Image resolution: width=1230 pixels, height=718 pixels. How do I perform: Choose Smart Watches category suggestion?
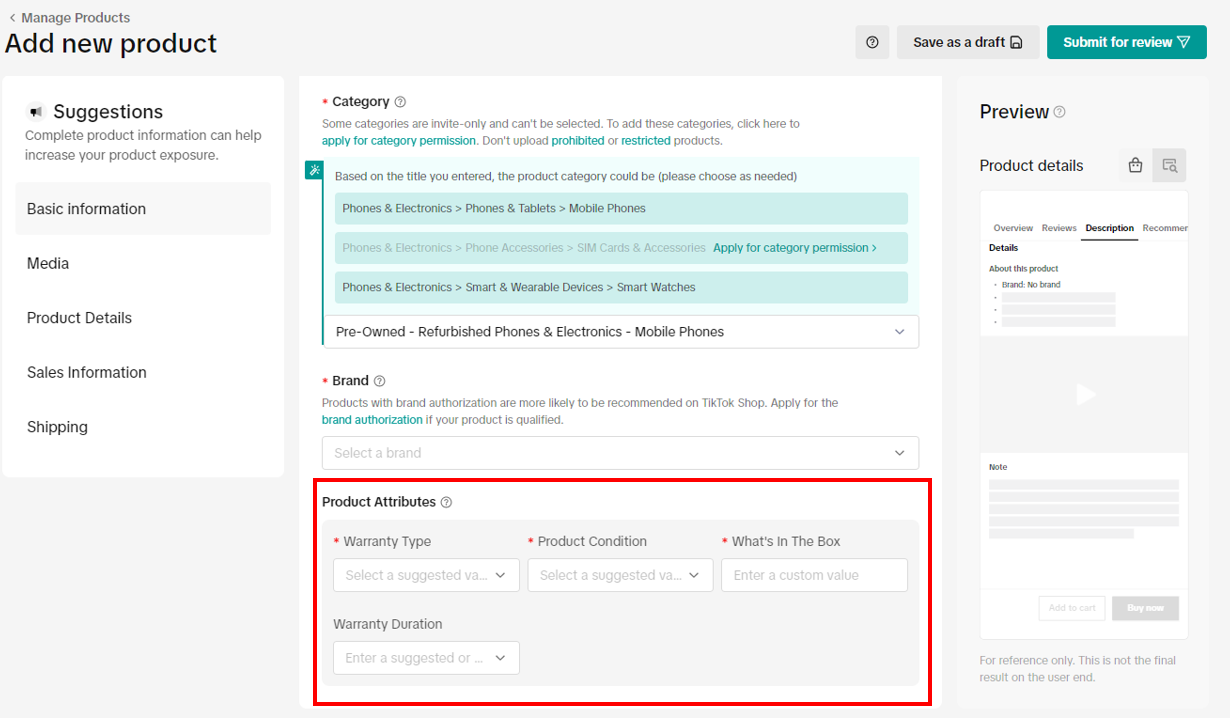tap(621, 287)
